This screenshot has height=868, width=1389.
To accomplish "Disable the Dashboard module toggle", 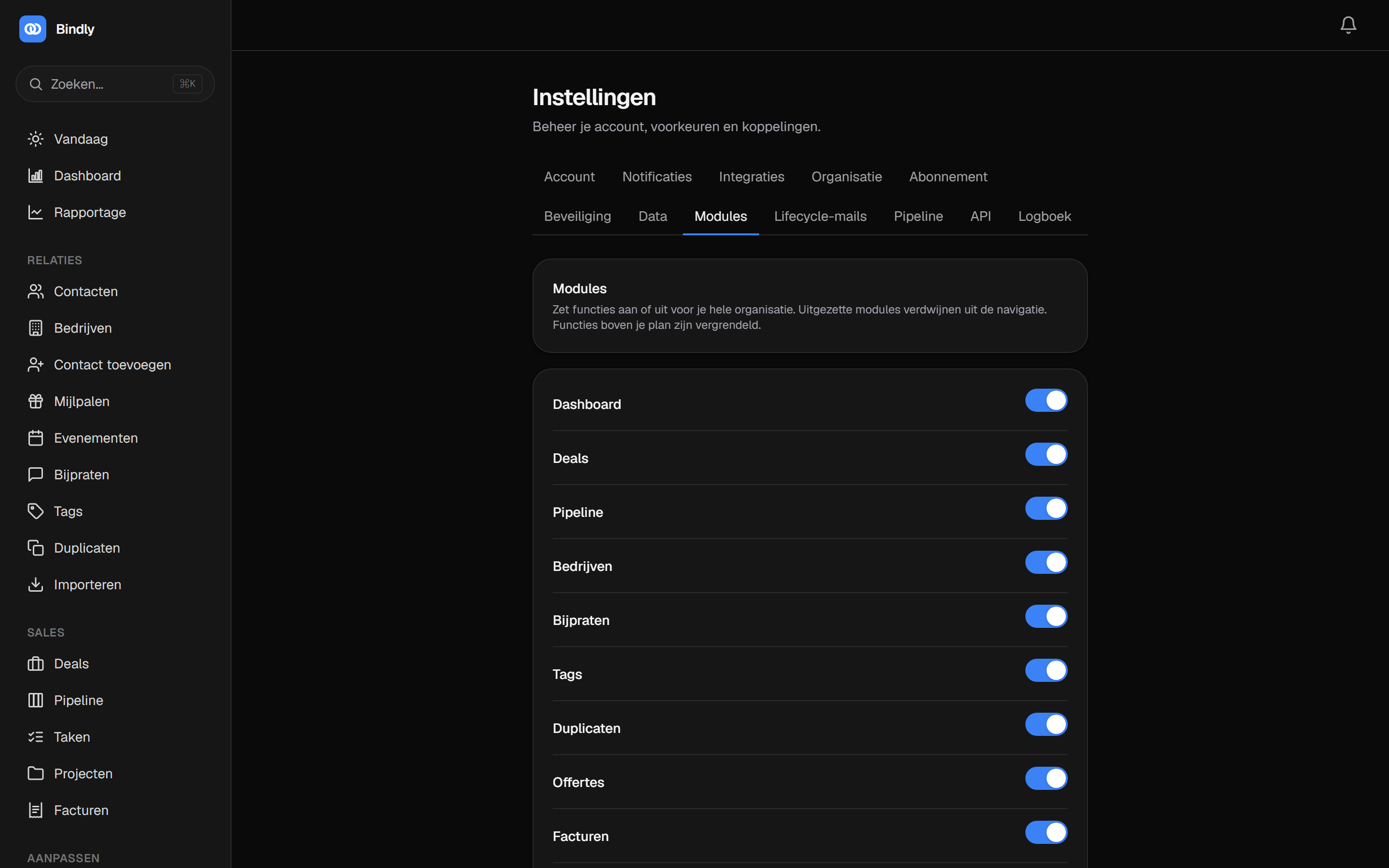I will tap(1046, 400).
